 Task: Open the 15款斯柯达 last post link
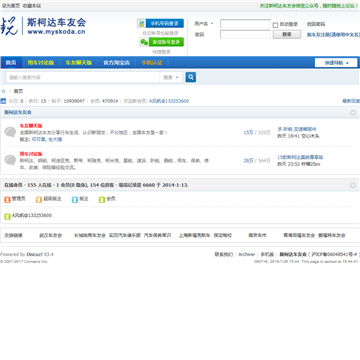click(300, 157)
